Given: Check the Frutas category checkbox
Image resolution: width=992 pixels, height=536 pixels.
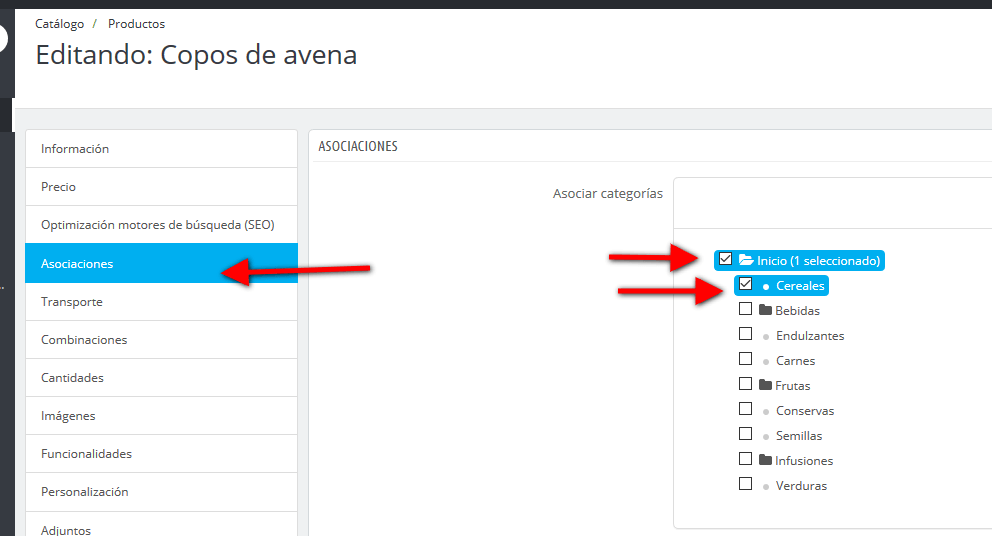Looking at the screenshot, I should point(745,383).
